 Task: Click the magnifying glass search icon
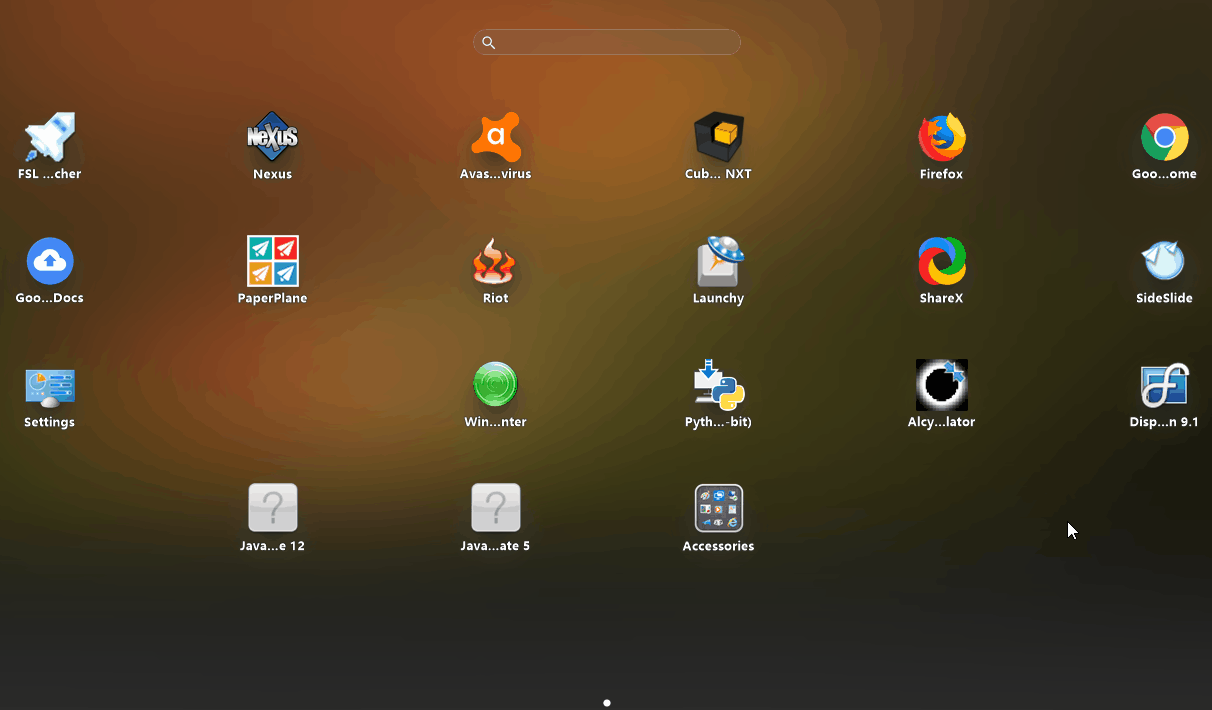coord(488,42)
